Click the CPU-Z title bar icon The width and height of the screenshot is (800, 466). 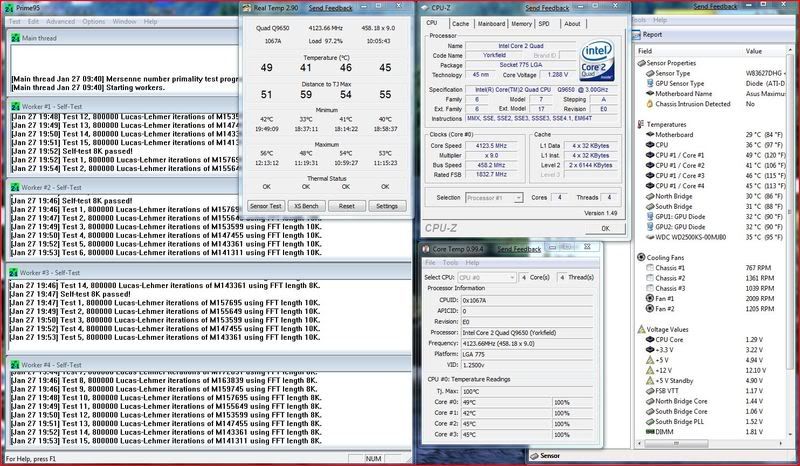coord(424,8)
